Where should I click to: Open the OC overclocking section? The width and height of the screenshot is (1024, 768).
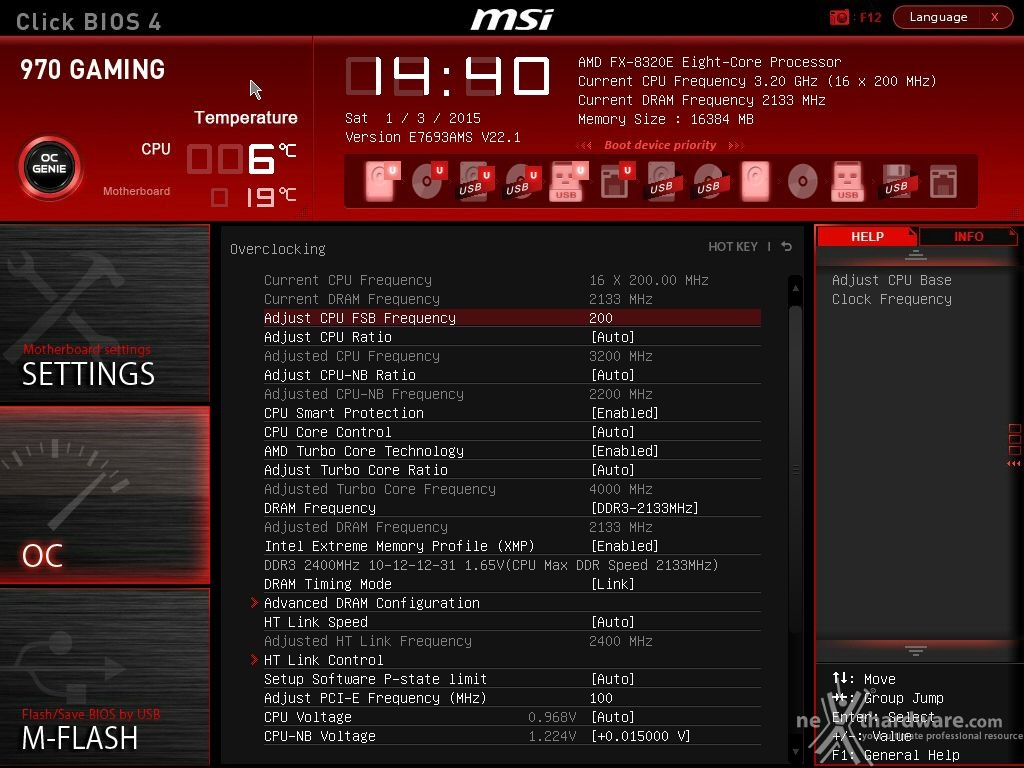tap(104, 495)
